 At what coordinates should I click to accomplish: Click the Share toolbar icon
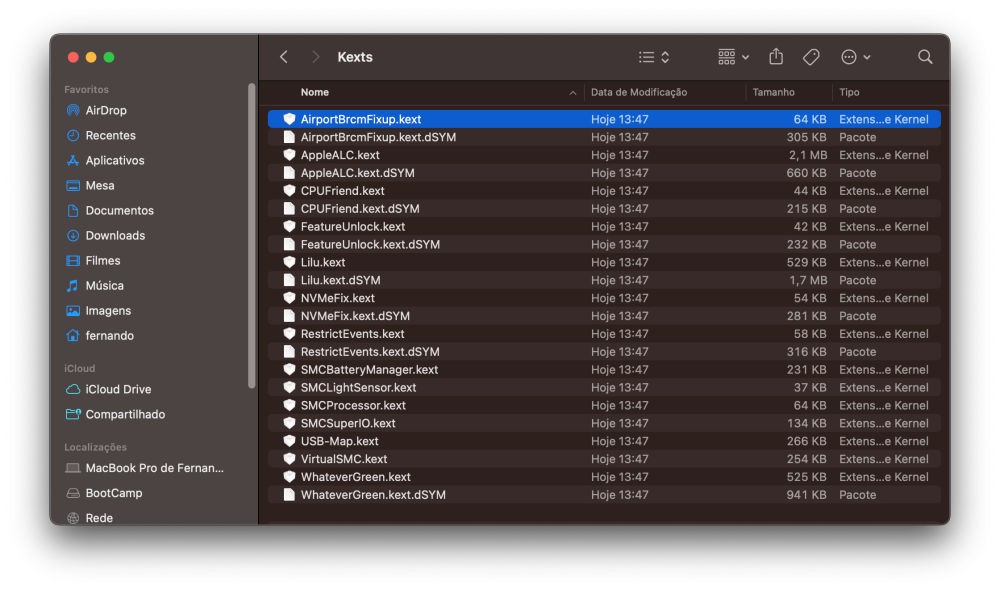coord(776,57)
